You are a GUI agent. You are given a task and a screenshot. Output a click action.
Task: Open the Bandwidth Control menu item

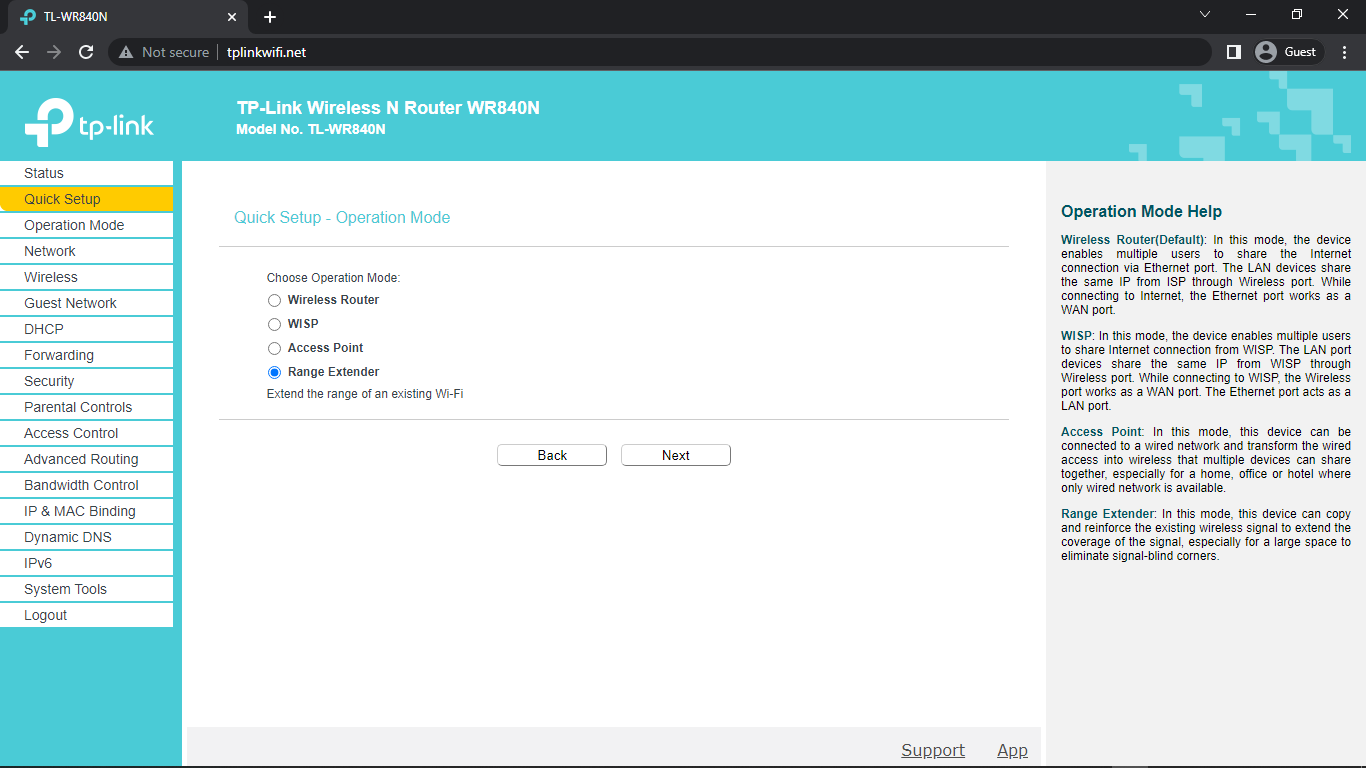86,485
